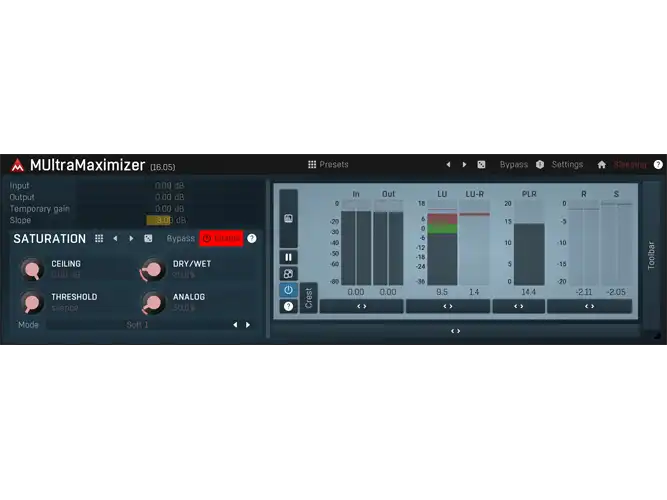667x500 pixels.
Task: Pause the meters
Action: [x=288, y=257]
